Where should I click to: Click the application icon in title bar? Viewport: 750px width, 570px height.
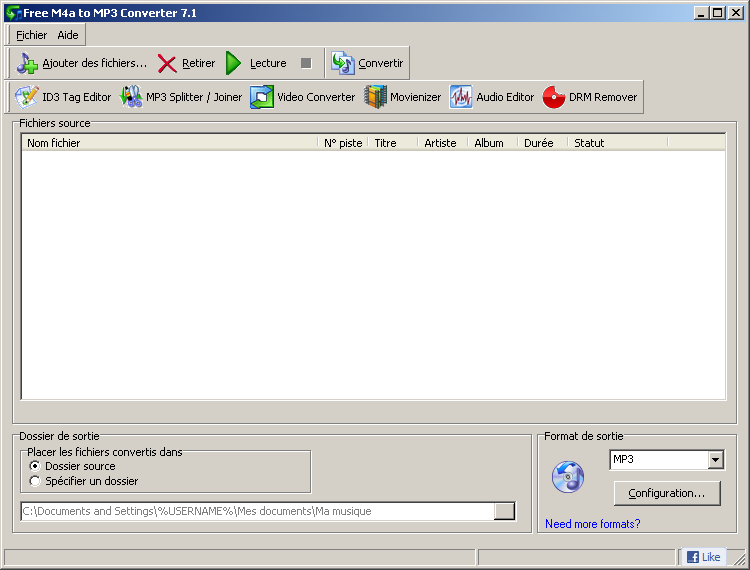pos(13,13)
